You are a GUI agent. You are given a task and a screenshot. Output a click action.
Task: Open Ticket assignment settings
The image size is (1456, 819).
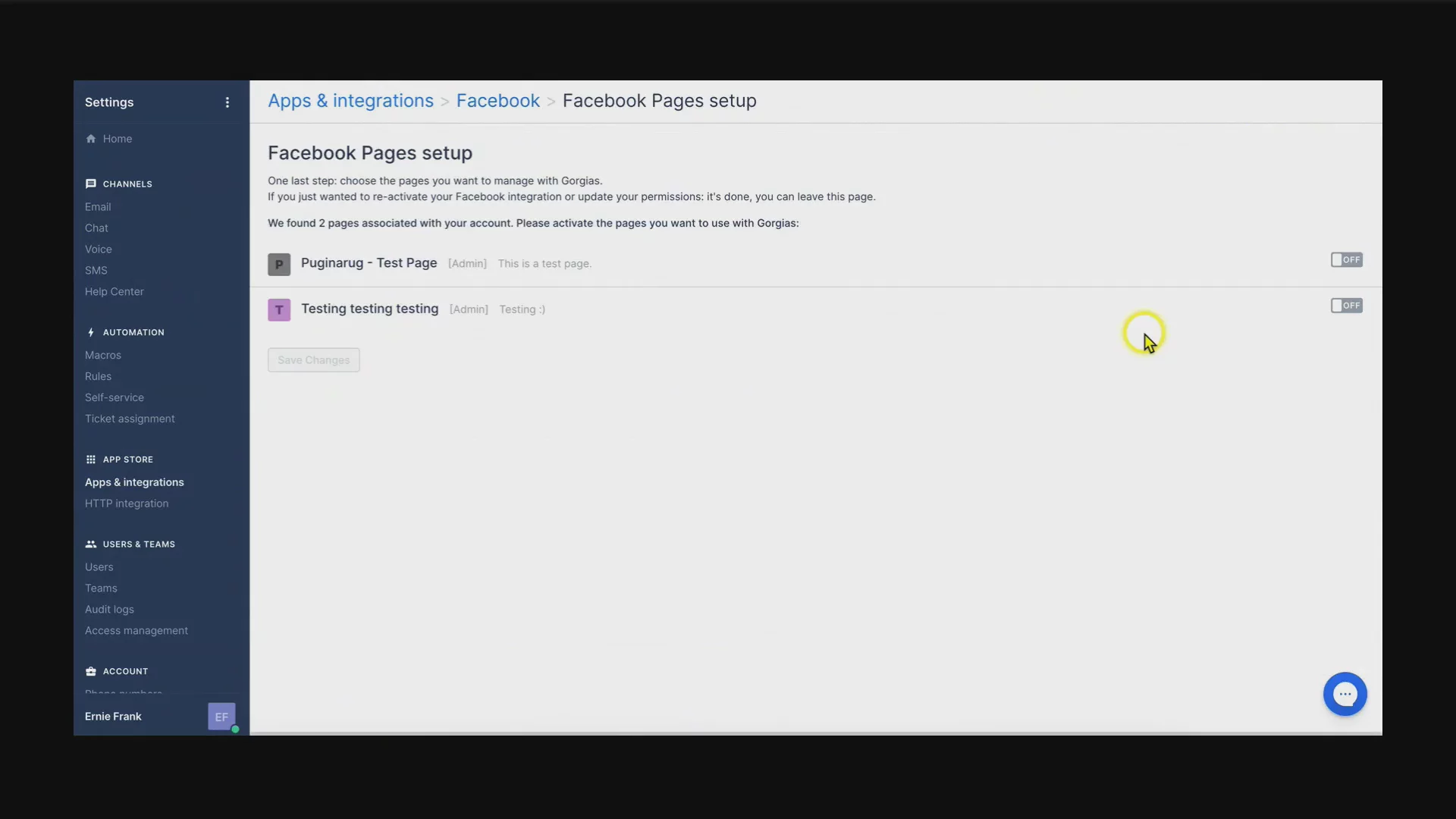pyautogui.click(x=130, y=419)
